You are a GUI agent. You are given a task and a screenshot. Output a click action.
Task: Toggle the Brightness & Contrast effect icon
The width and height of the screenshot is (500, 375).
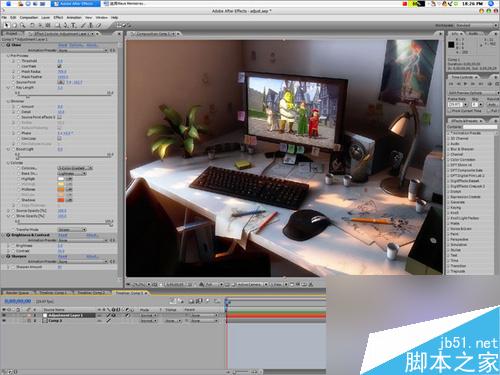[x=8, y=235]
